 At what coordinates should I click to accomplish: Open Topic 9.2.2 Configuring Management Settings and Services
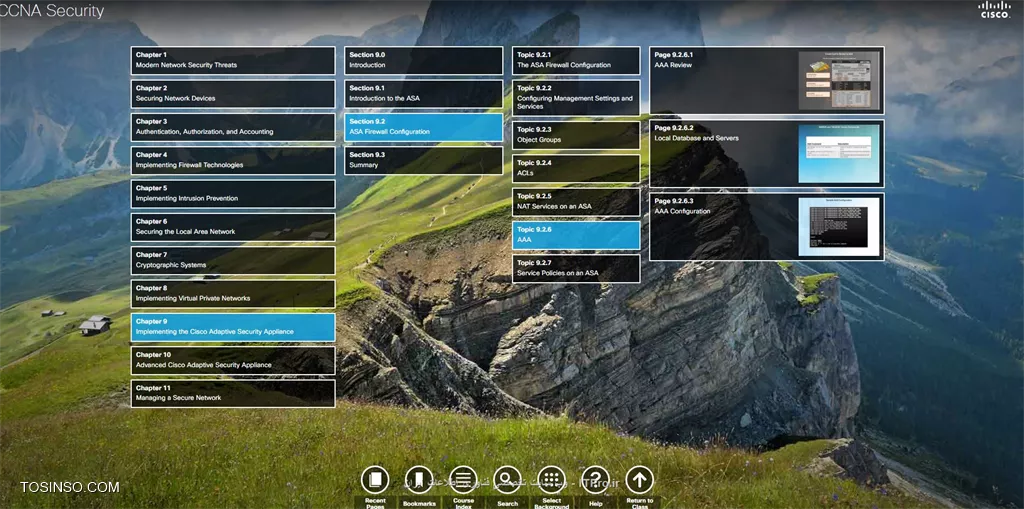(576, 97)
